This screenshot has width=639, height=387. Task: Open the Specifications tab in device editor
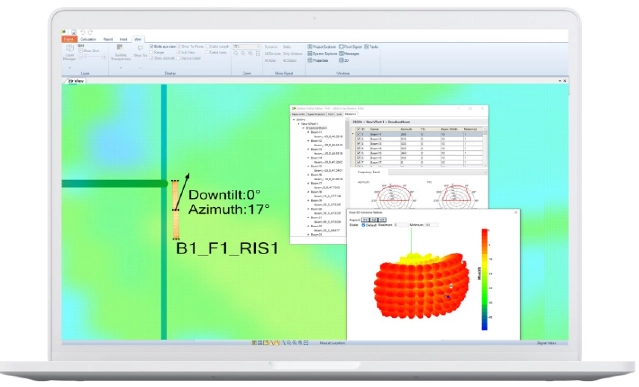pos(316,114)
